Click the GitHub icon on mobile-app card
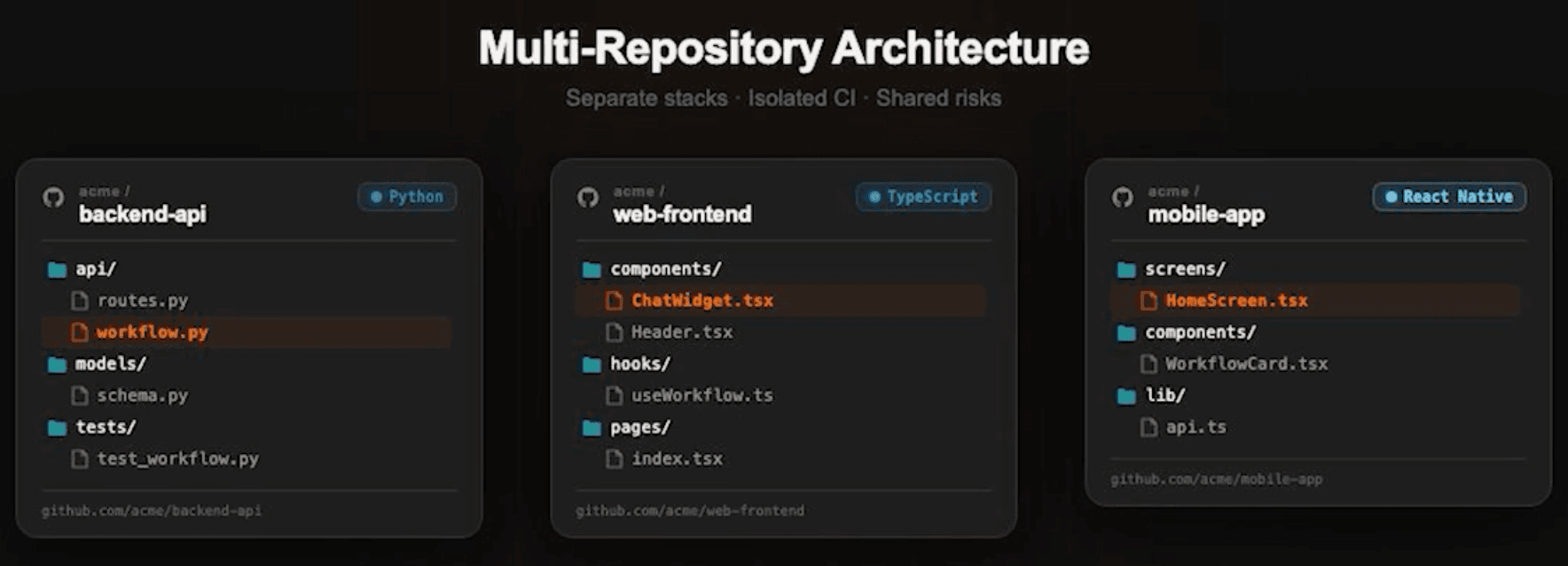 [1123, 197]
